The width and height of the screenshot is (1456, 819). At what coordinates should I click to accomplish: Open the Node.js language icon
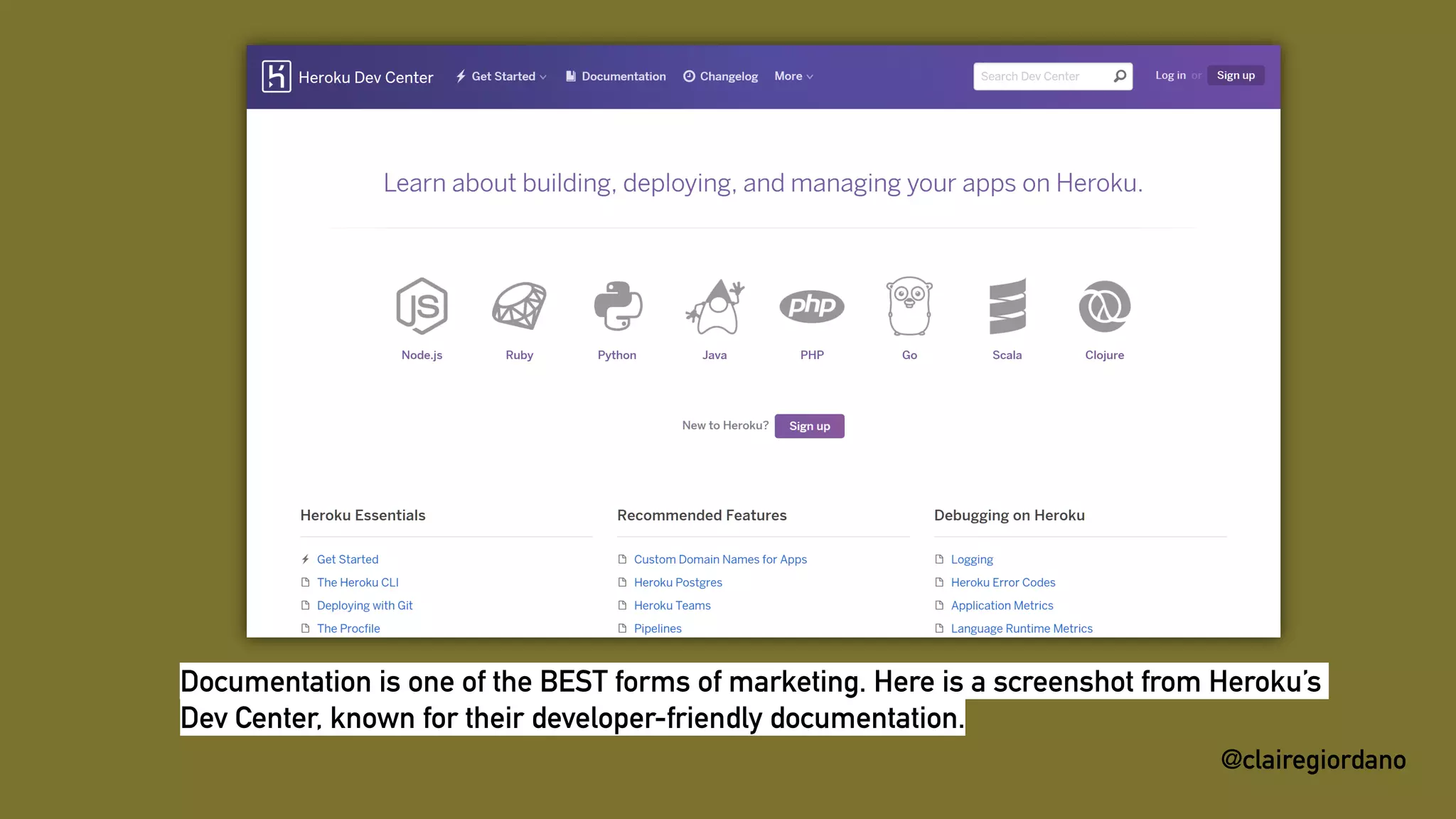pyautogui.click(x=422, y=306)
